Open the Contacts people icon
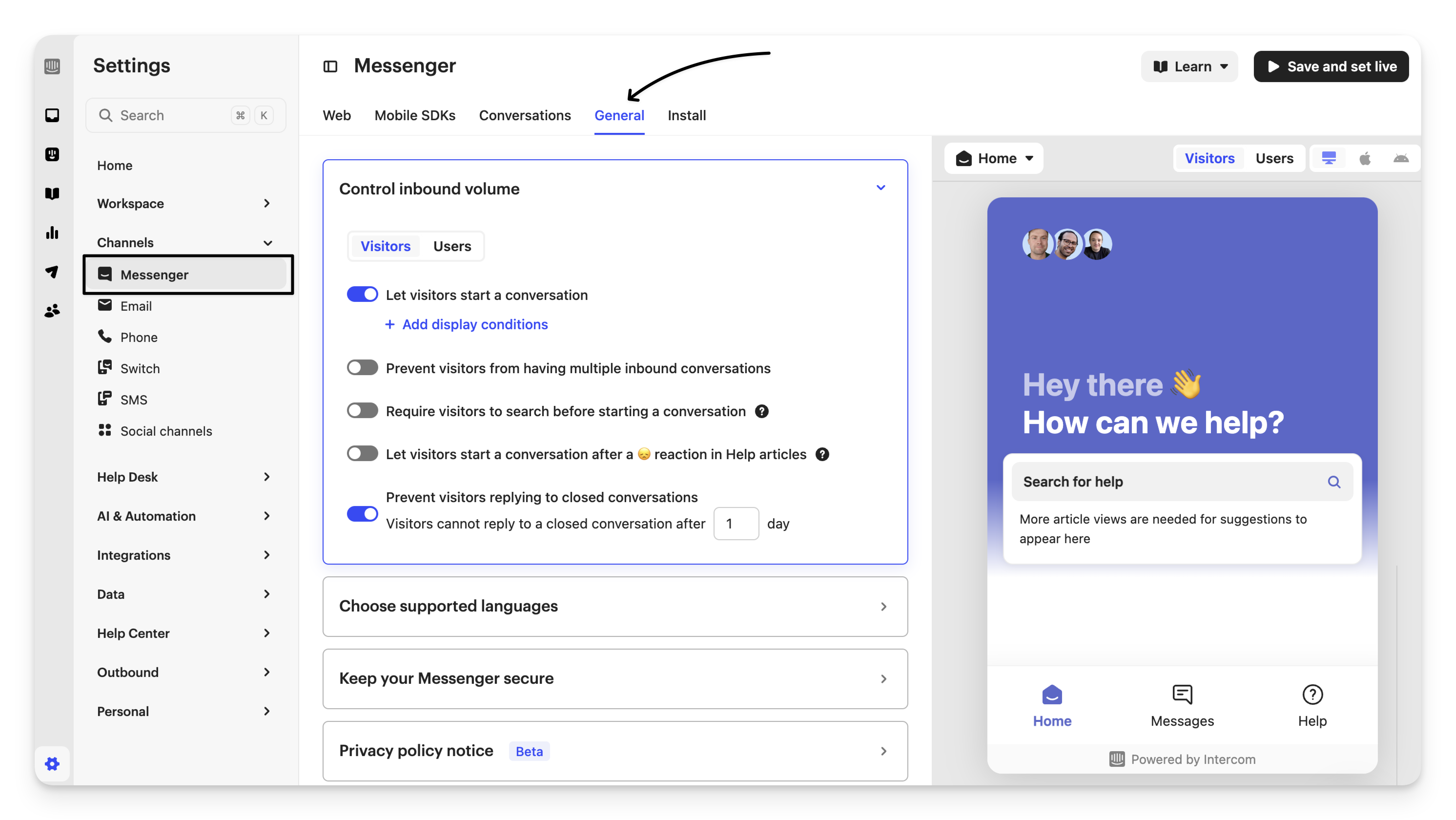 coord(52,311)
